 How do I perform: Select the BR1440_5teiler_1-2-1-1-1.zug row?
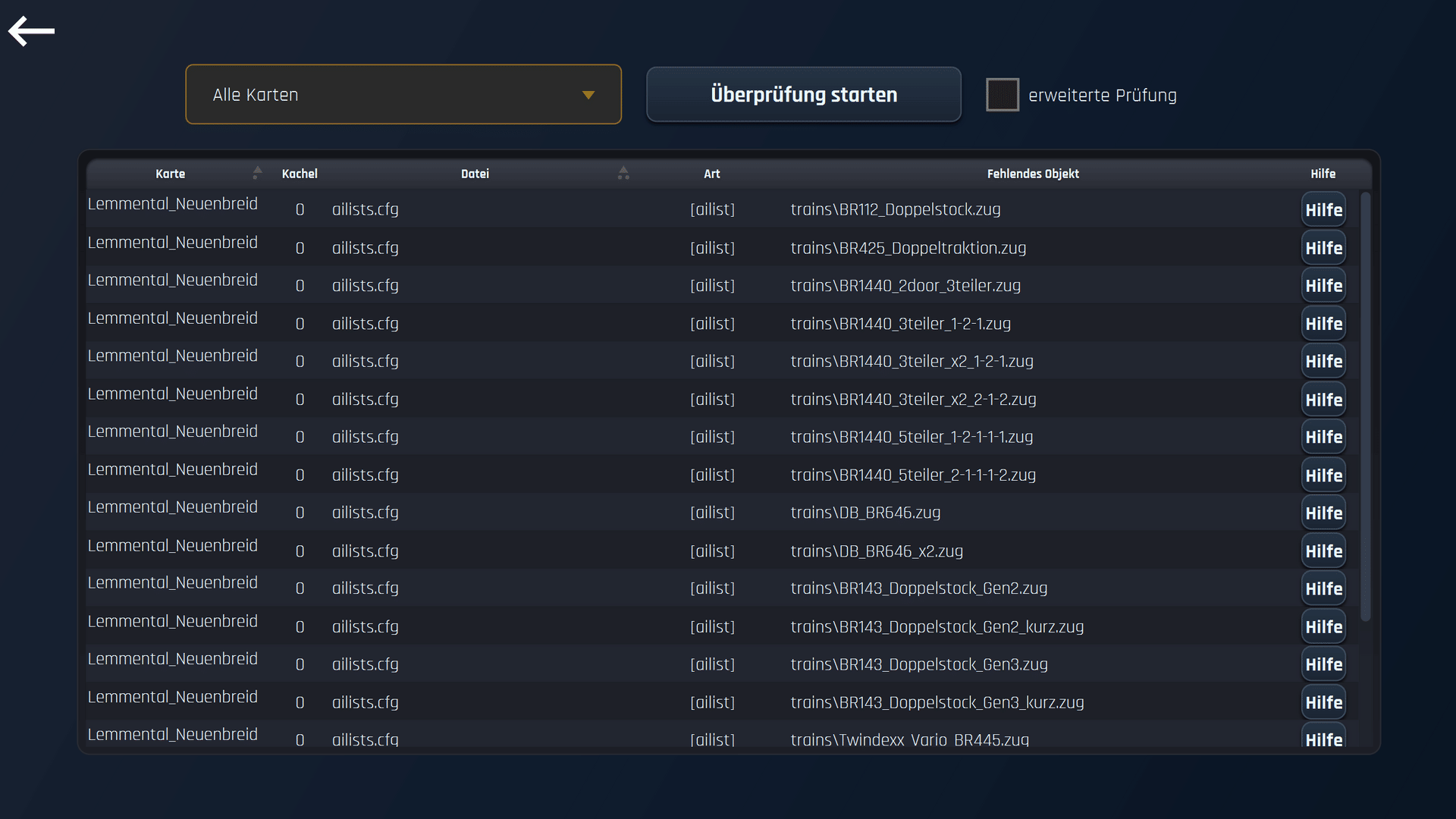point(722,437)
